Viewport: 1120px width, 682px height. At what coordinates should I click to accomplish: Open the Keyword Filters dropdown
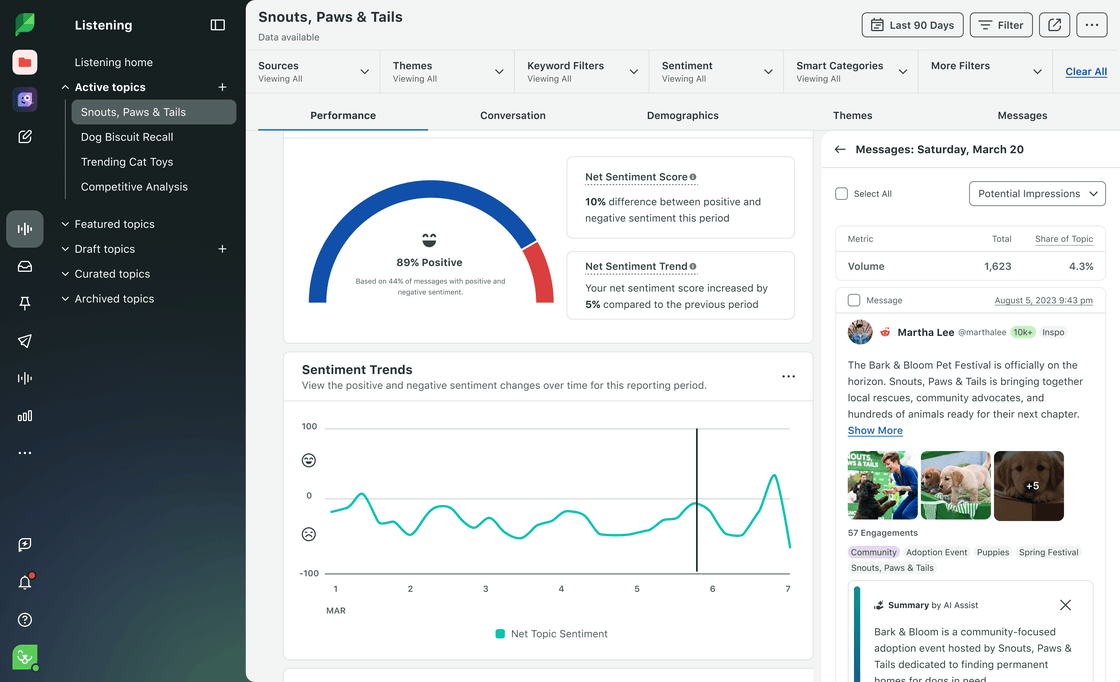(582, 71)
